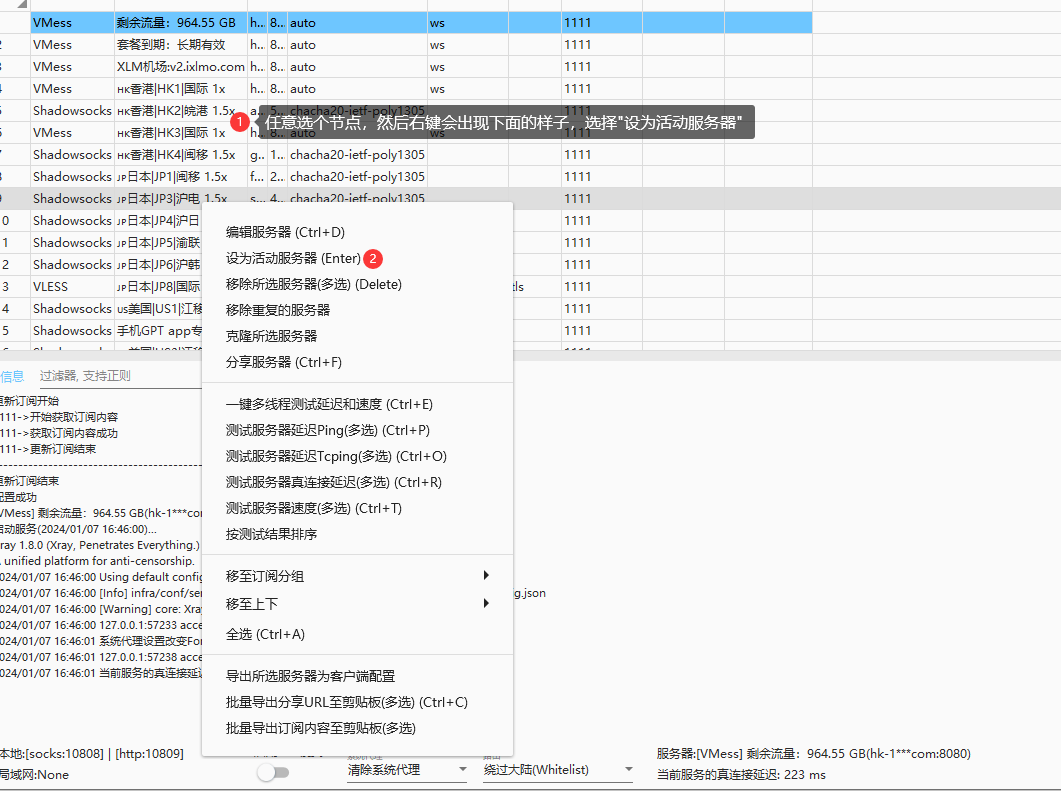Screen dimensions: 1061x791
Task: Switch to the 信息 log tab
Action: [12, 376]
